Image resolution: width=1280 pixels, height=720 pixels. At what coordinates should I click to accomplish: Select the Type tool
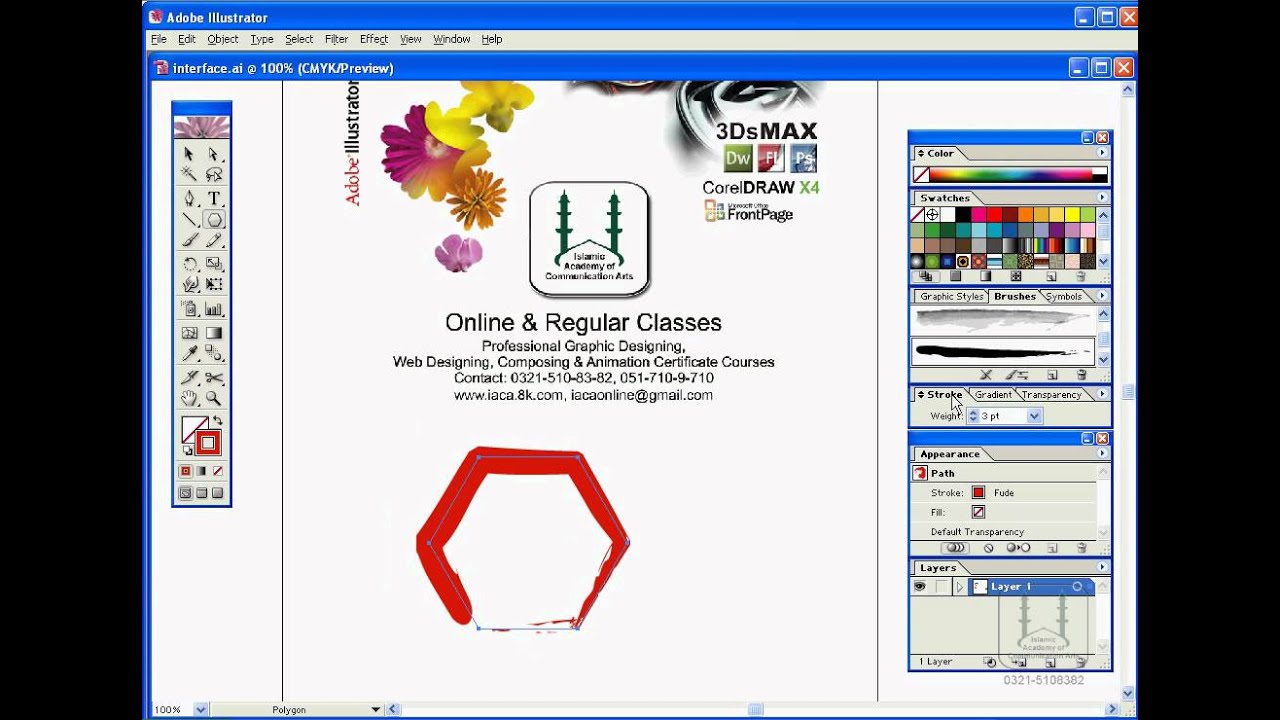pyautogui.click(x=213, y=198)
